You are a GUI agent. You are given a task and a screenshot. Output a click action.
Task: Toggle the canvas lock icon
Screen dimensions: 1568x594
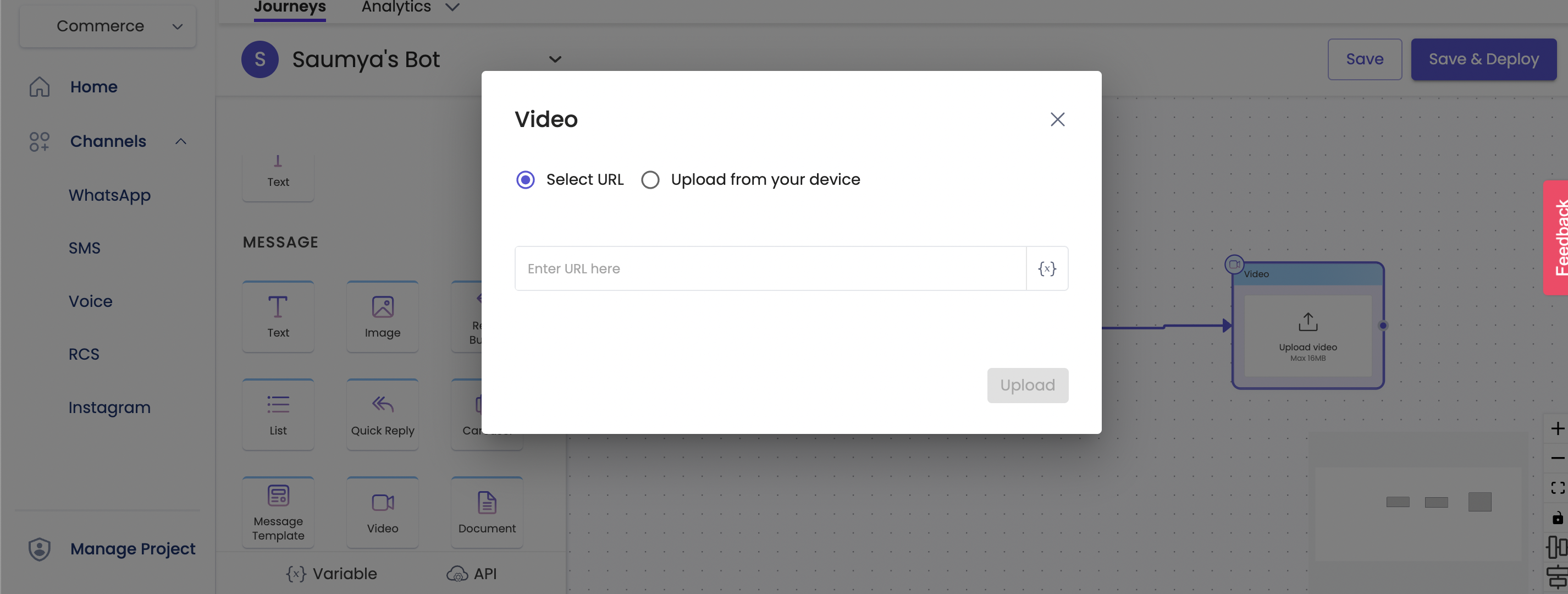coord(1557,518)
